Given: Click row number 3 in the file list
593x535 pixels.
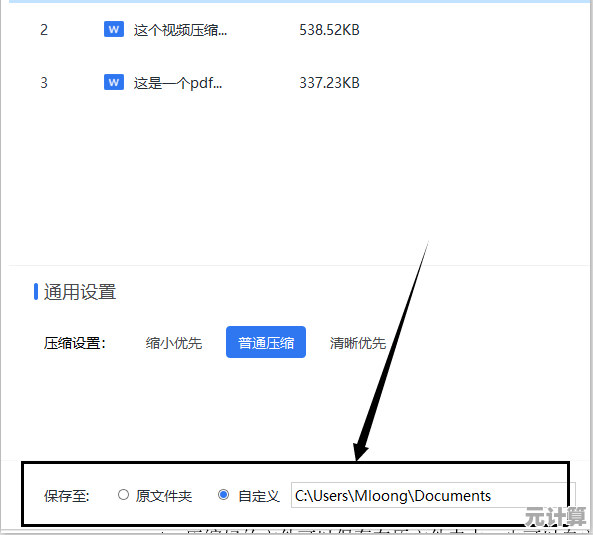Looking at the screenshot, I should [44, 83].
